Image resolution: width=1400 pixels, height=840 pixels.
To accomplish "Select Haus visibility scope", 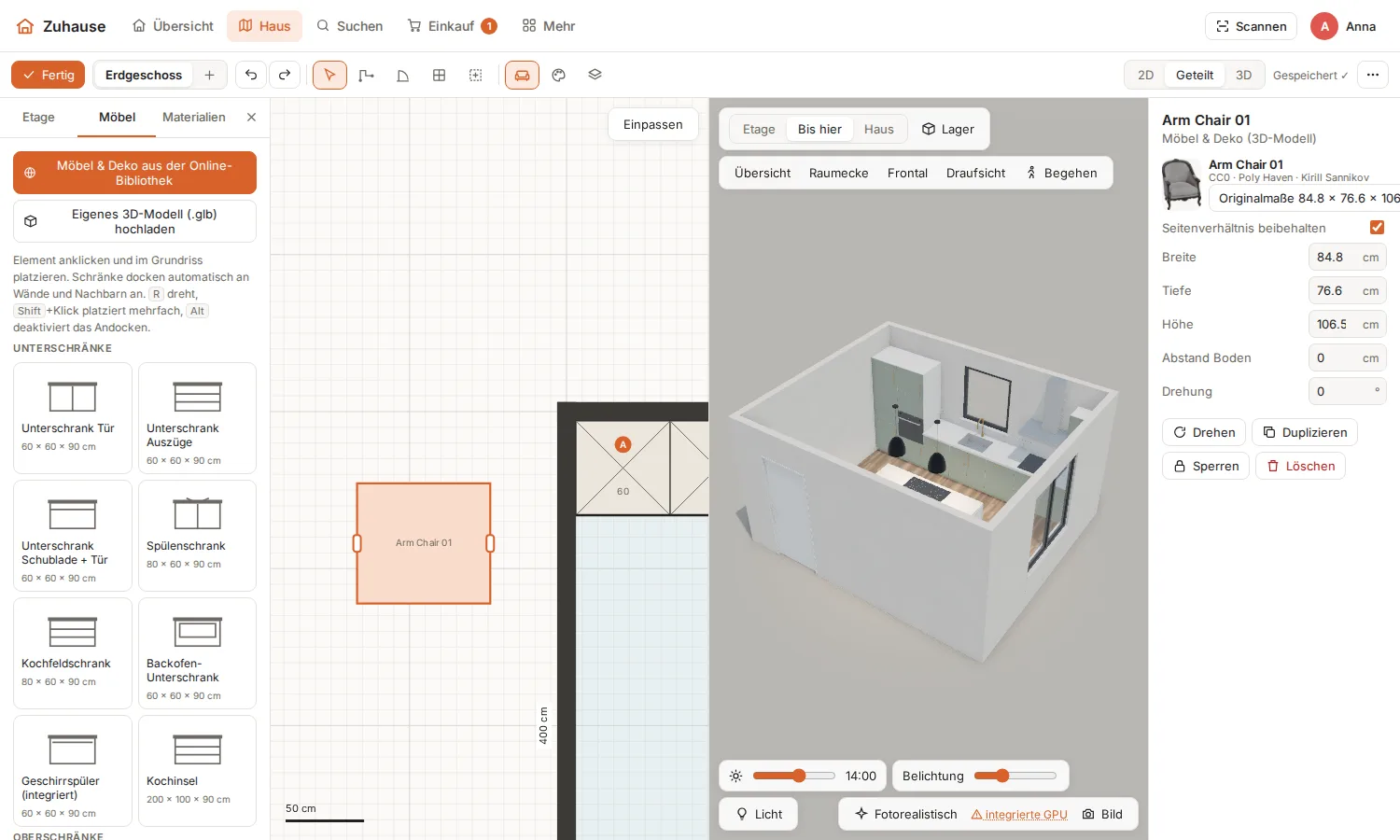I will 878,129.
